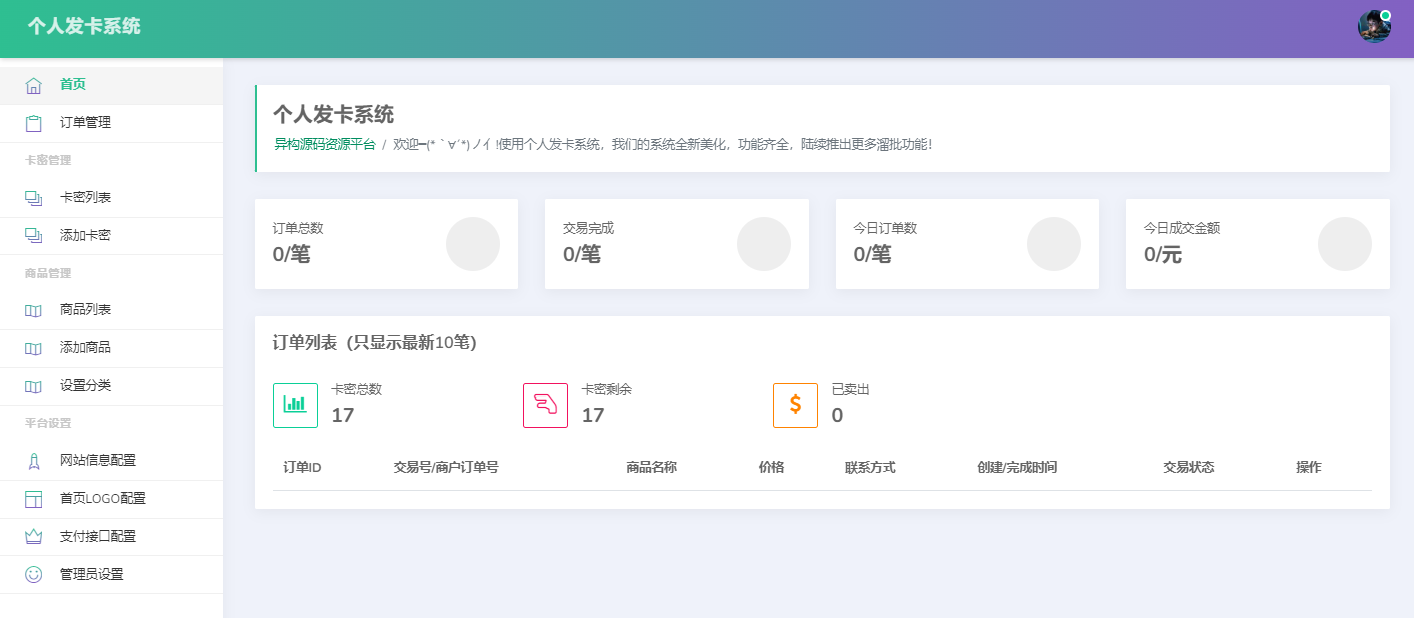Select the 首页 home icon in sidebar

35,84
